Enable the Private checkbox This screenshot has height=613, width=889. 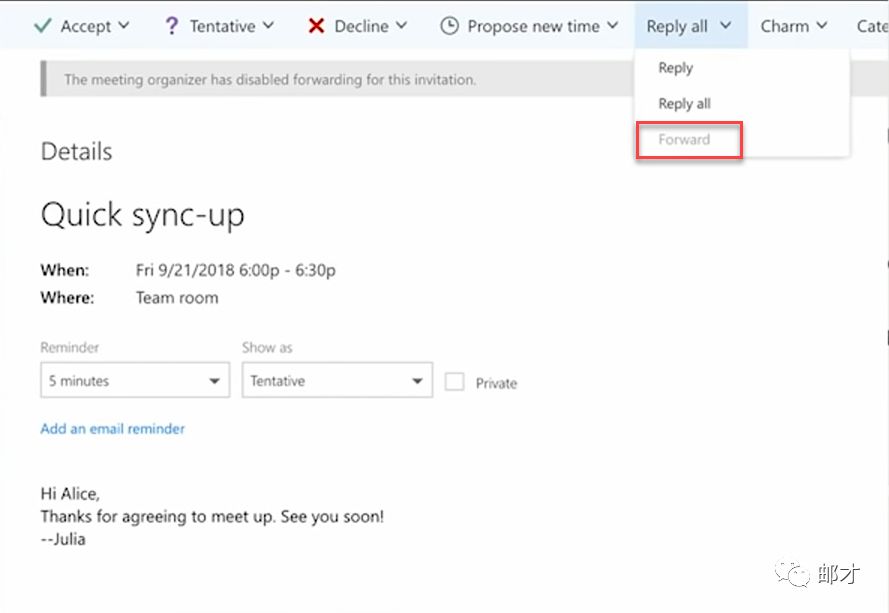coord(454,382)
